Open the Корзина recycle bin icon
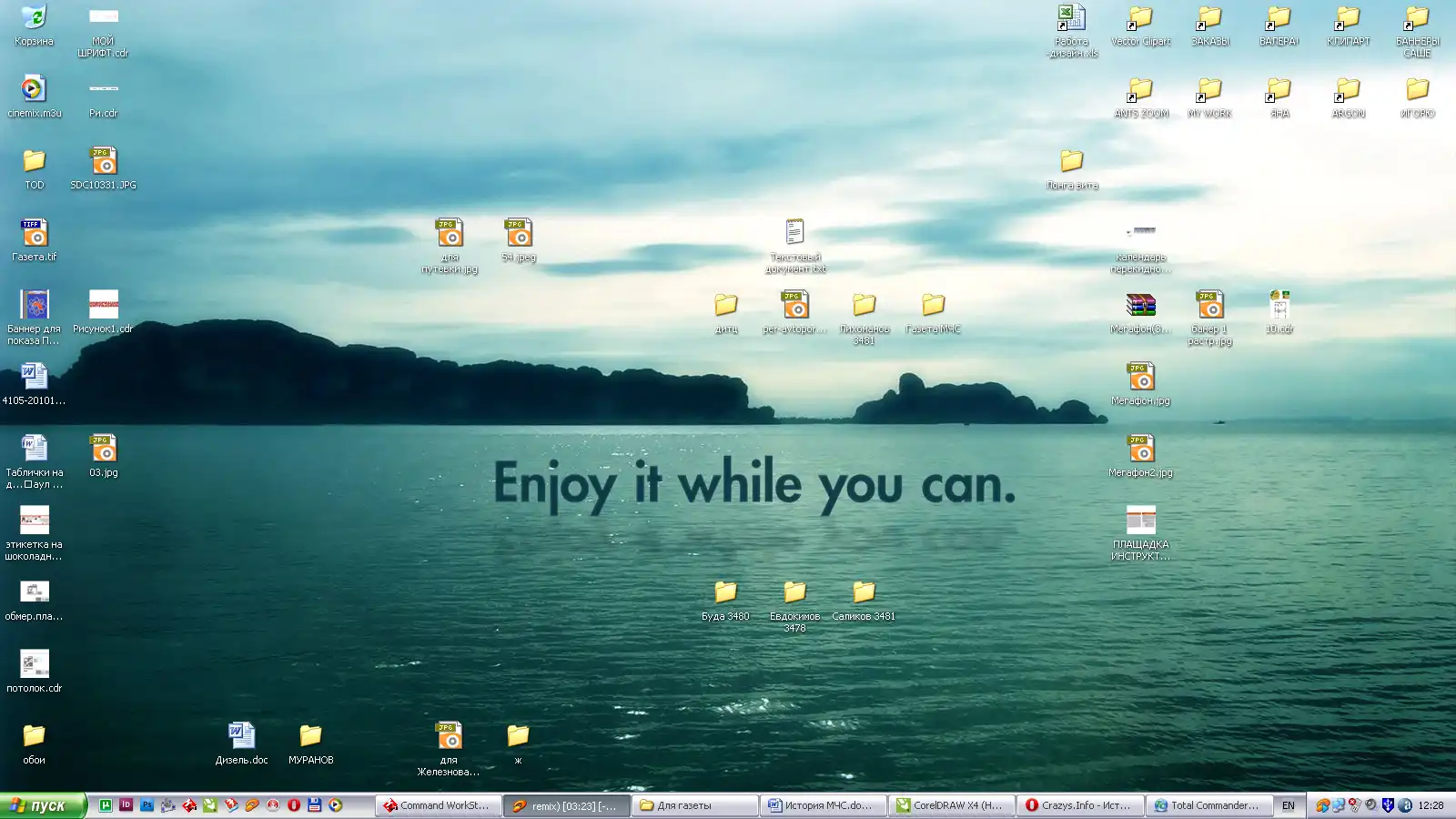The image size is (1456, 819). [x=34, y=18]
